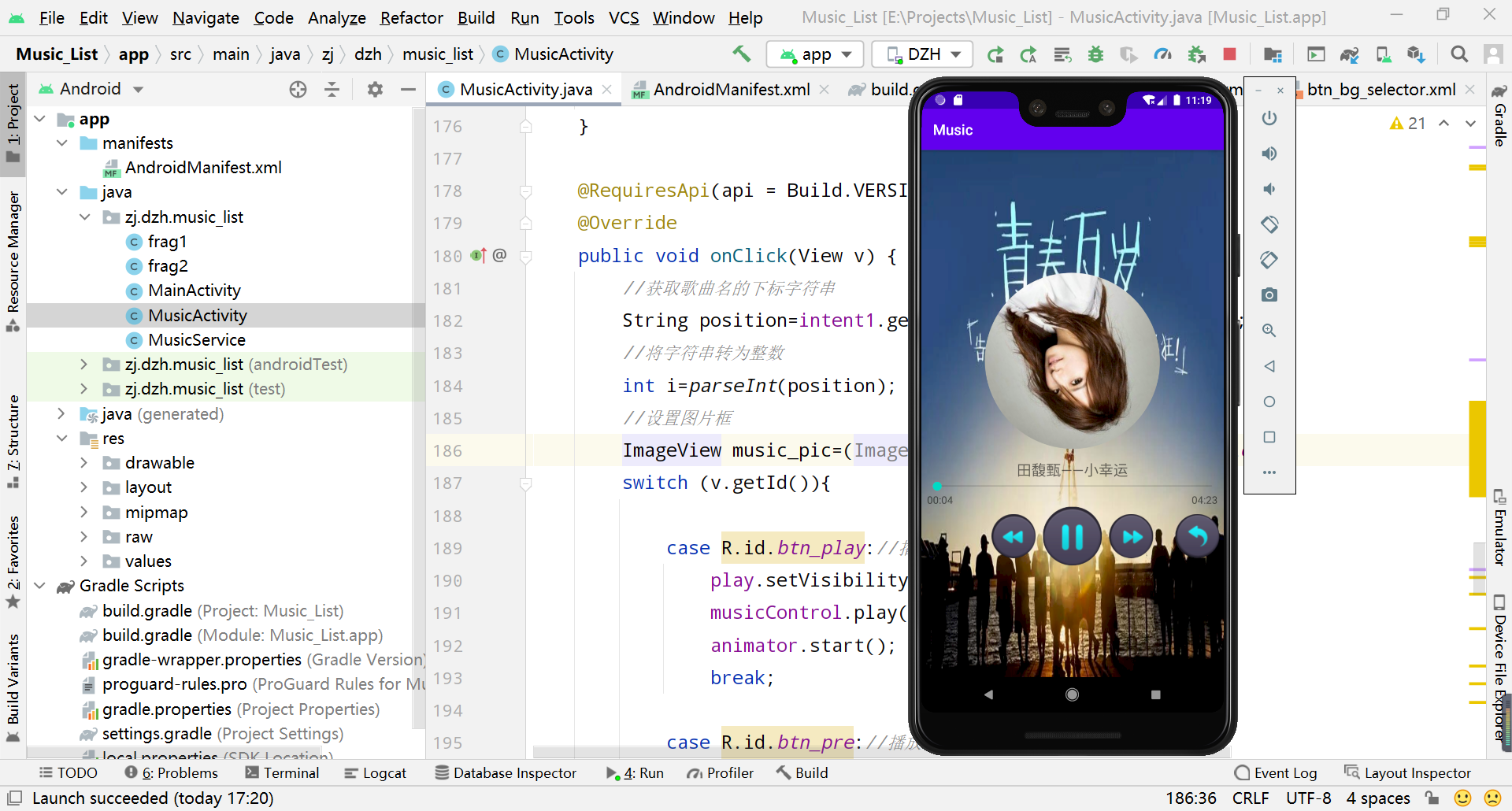This screenshot has height=811, width=1512.
Task: Click the emulator power button icon
Action: click(1269, 118)
